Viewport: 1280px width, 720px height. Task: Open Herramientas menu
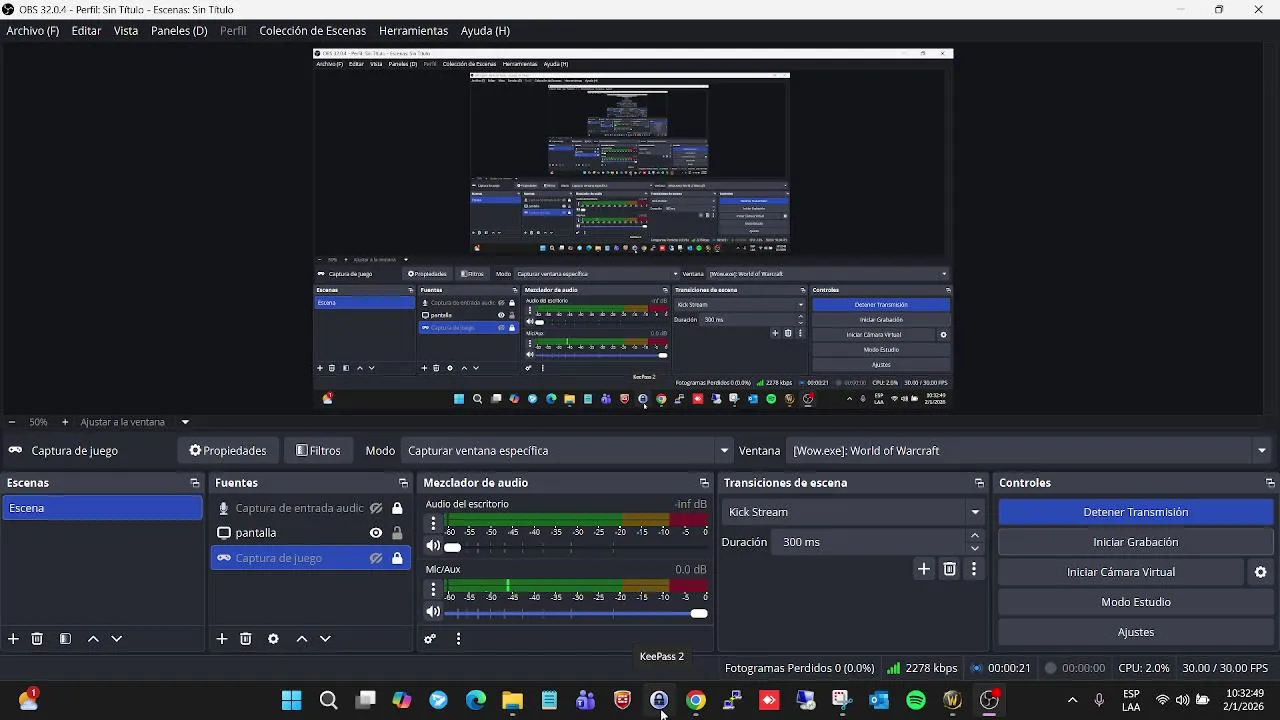coord(413,31)
